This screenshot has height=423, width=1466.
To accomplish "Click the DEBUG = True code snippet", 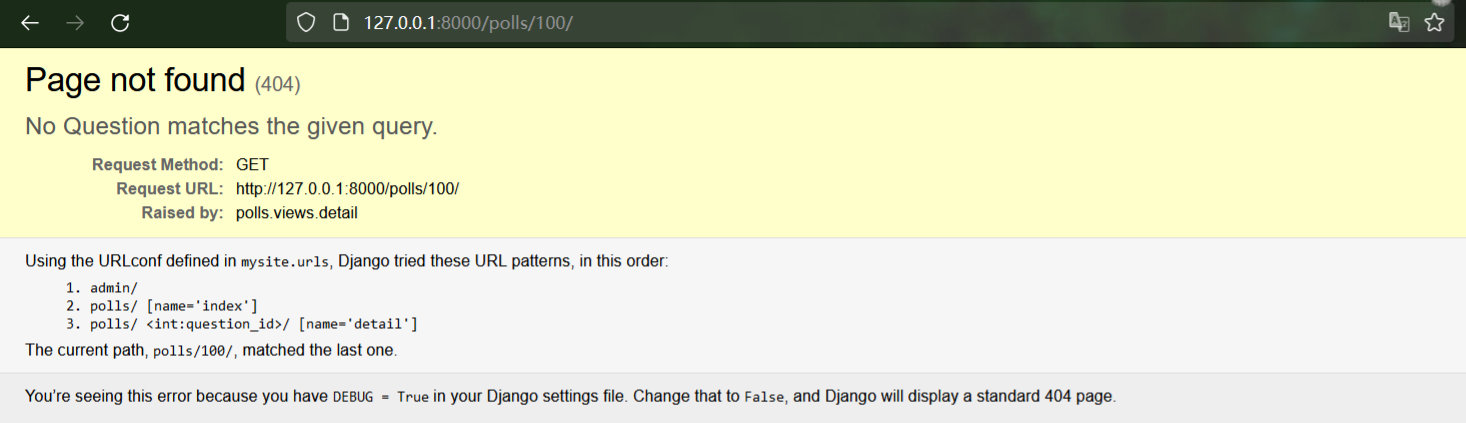I will coord(381,397).
